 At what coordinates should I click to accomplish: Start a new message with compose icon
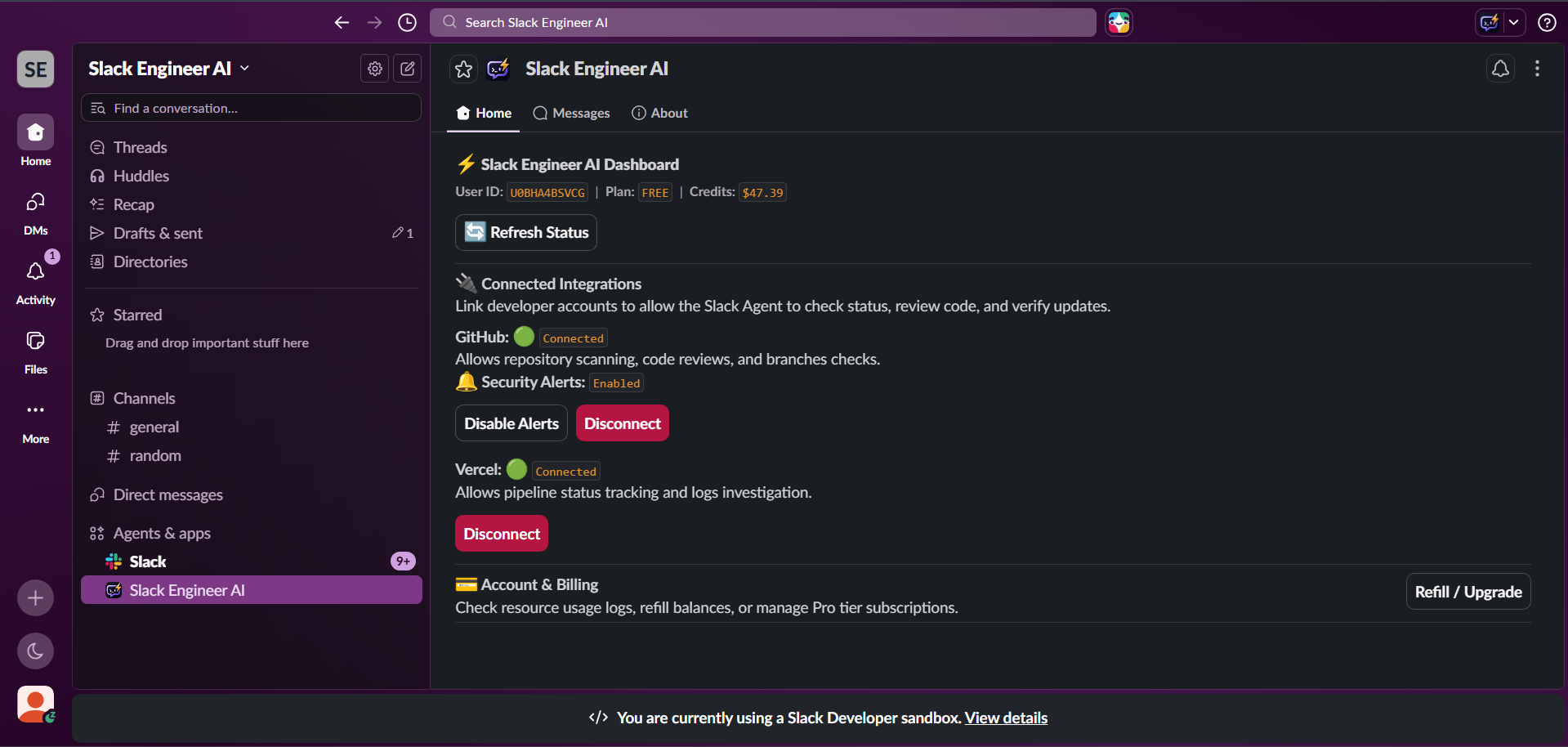408,69
